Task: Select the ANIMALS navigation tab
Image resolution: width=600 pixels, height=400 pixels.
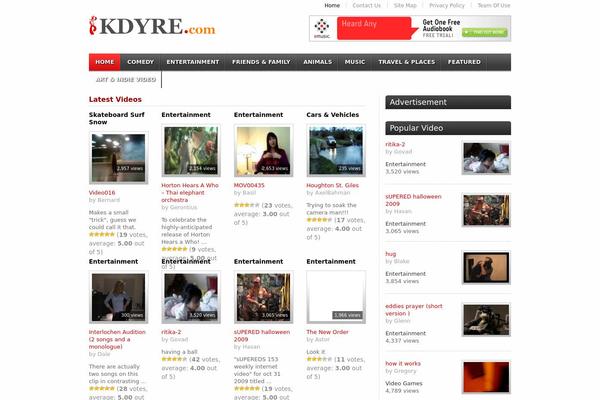Action: point(318,62)
